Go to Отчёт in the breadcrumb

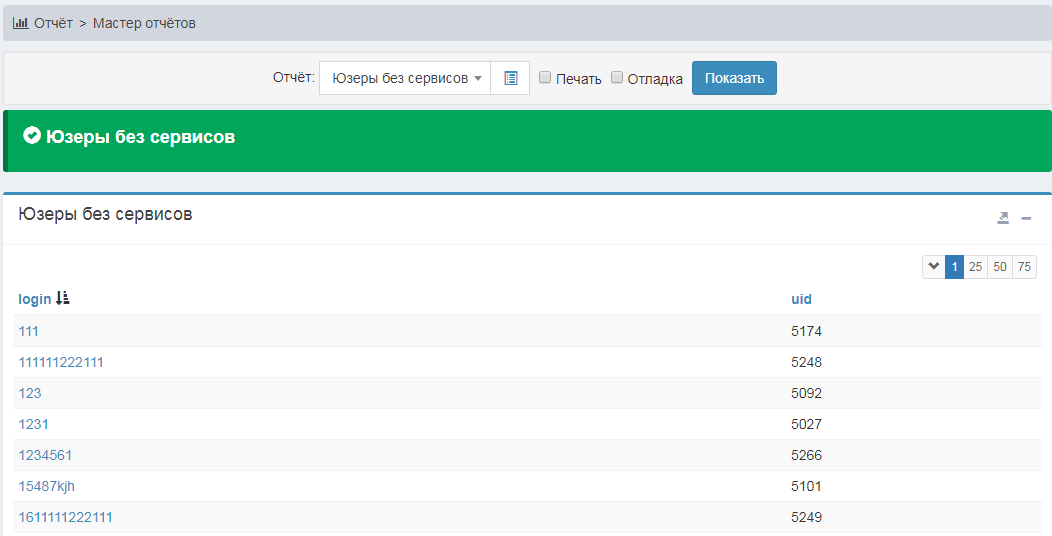[x=53, y=23]
